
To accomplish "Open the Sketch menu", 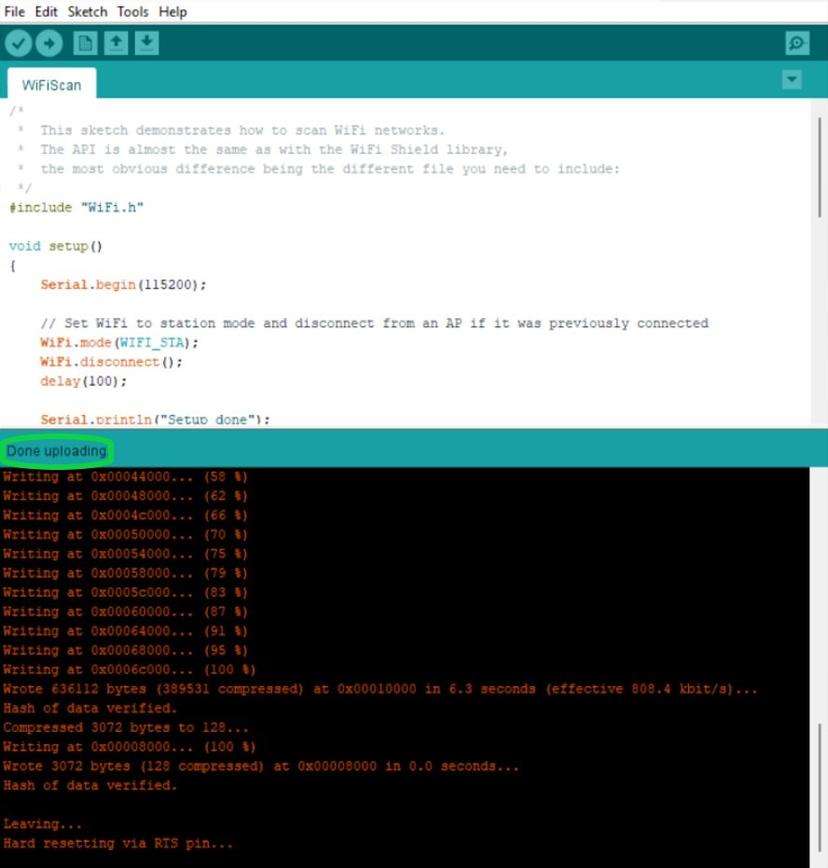I will pyautogui.click(x=87, y=12).
